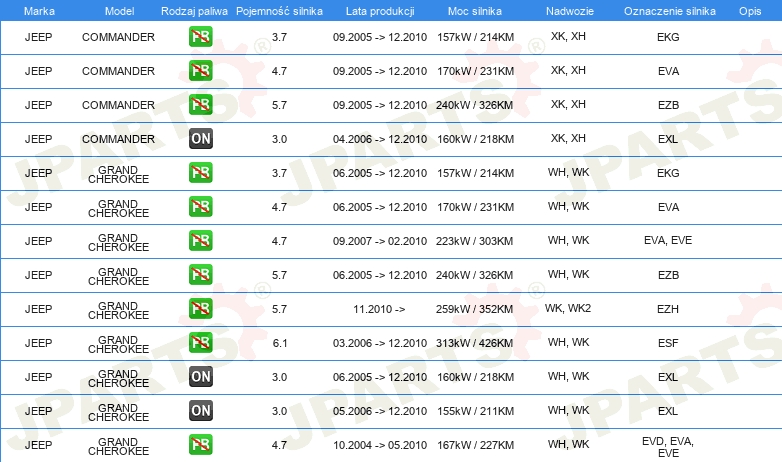This screenshot has height=462, width=782.
Task: Click the Model column header
Action: click(119, 11)
